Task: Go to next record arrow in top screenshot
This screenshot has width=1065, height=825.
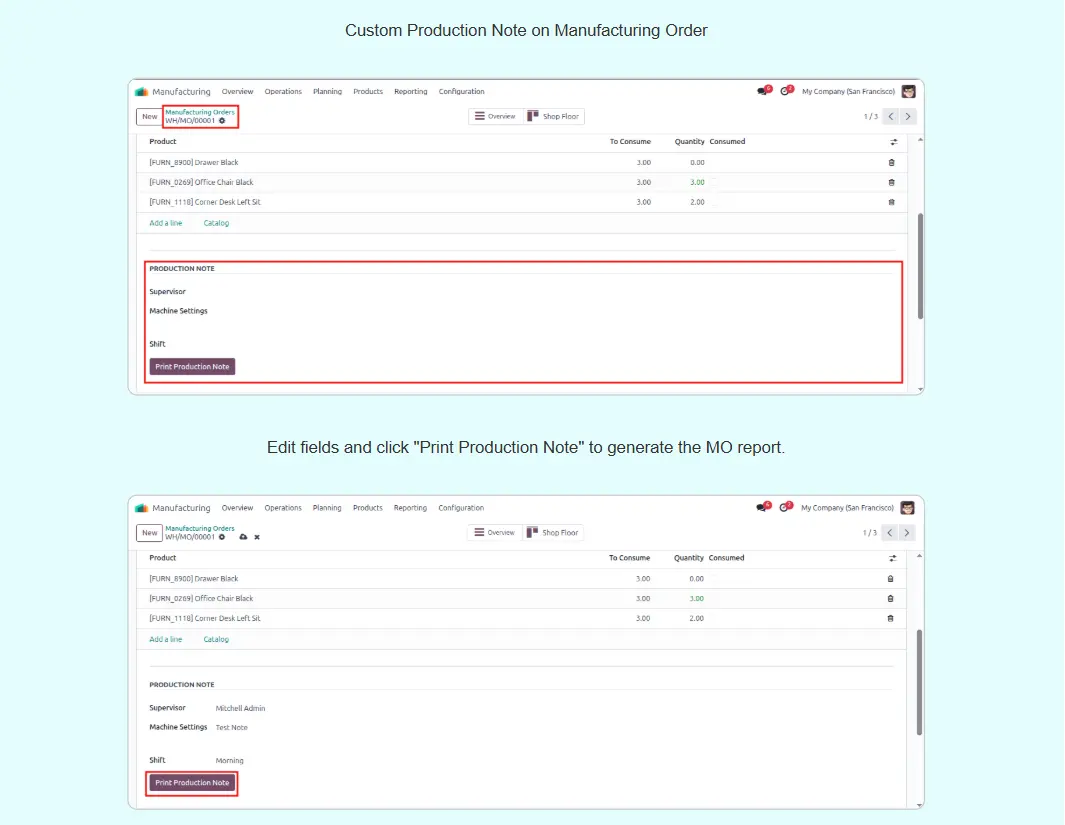Action: tap(908, 116)
